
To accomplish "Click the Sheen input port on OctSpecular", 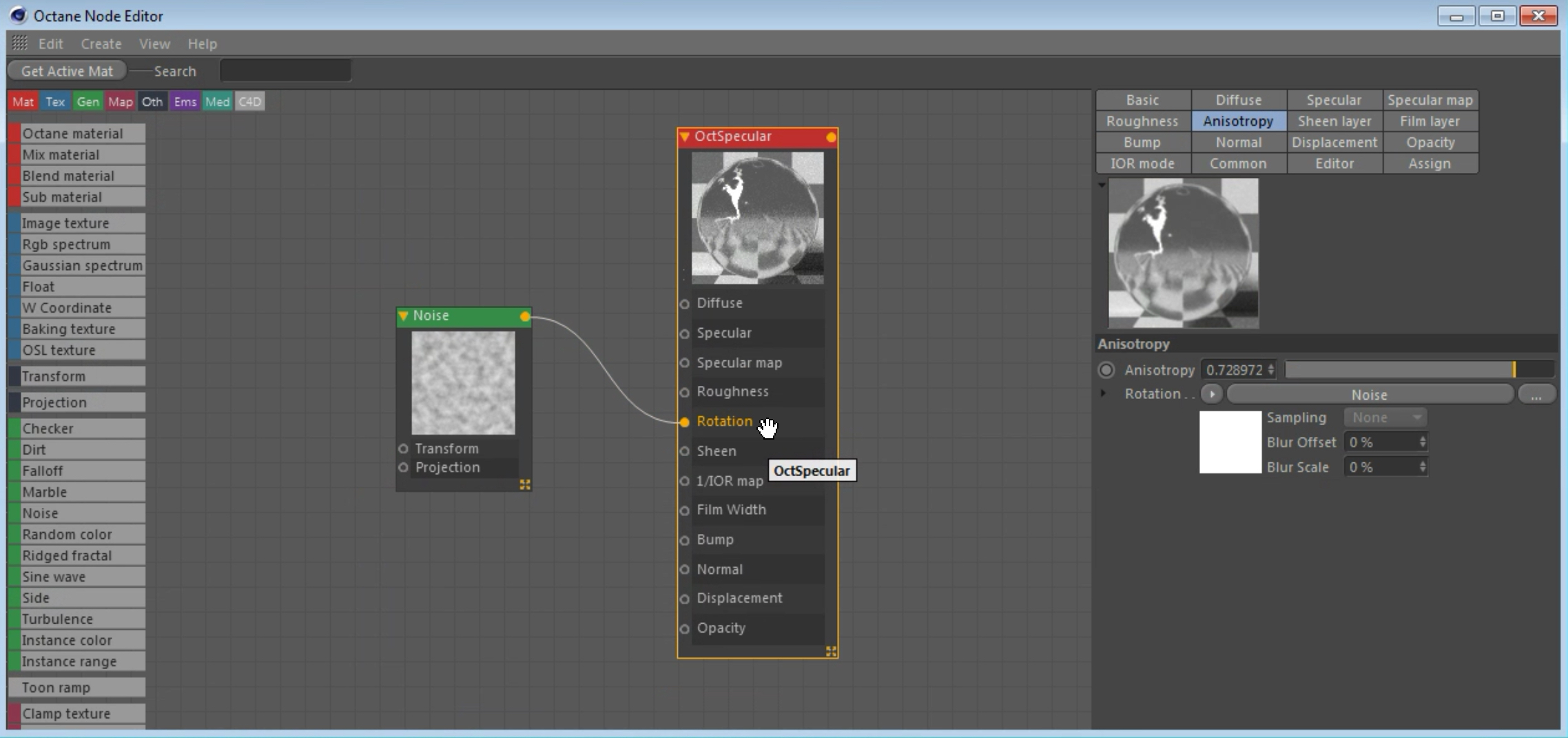I will [x=685, y=451].
